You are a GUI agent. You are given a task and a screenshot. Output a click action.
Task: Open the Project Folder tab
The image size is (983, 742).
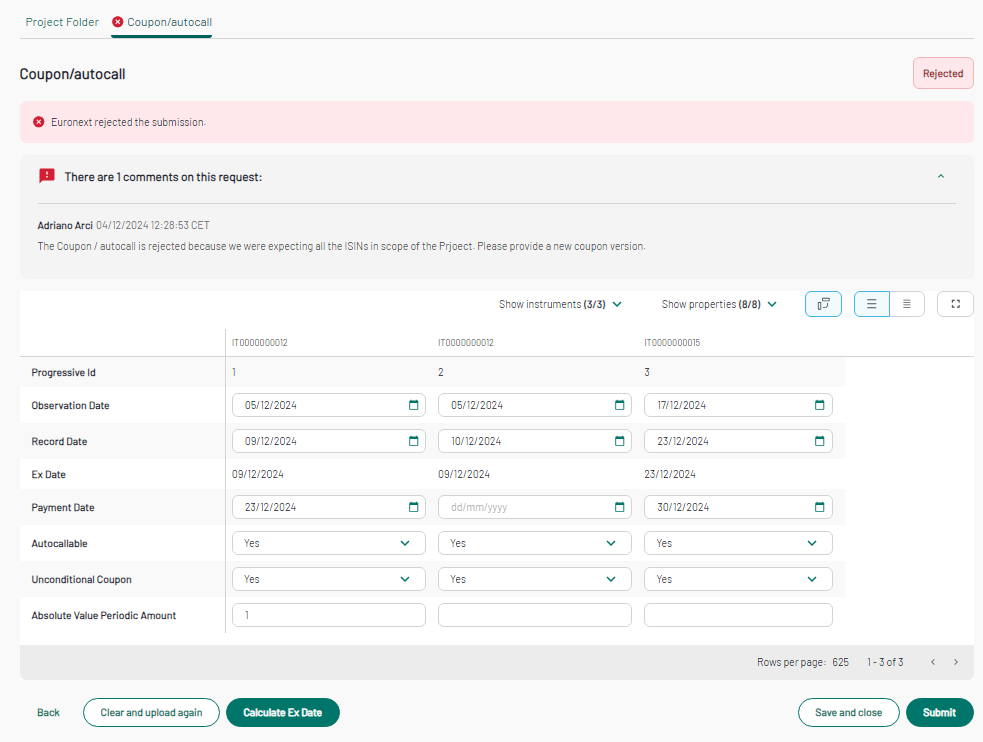[x=62, y=22]
